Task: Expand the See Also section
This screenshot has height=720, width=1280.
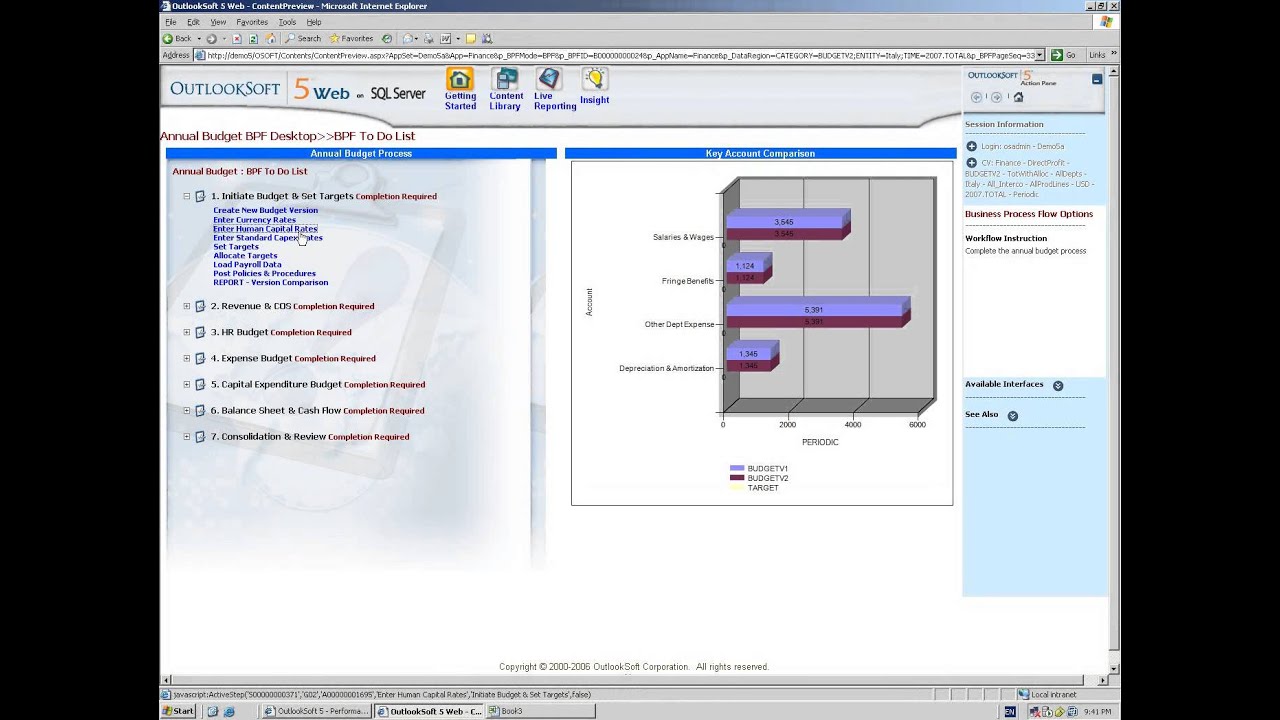Action: click(1012, 415)
